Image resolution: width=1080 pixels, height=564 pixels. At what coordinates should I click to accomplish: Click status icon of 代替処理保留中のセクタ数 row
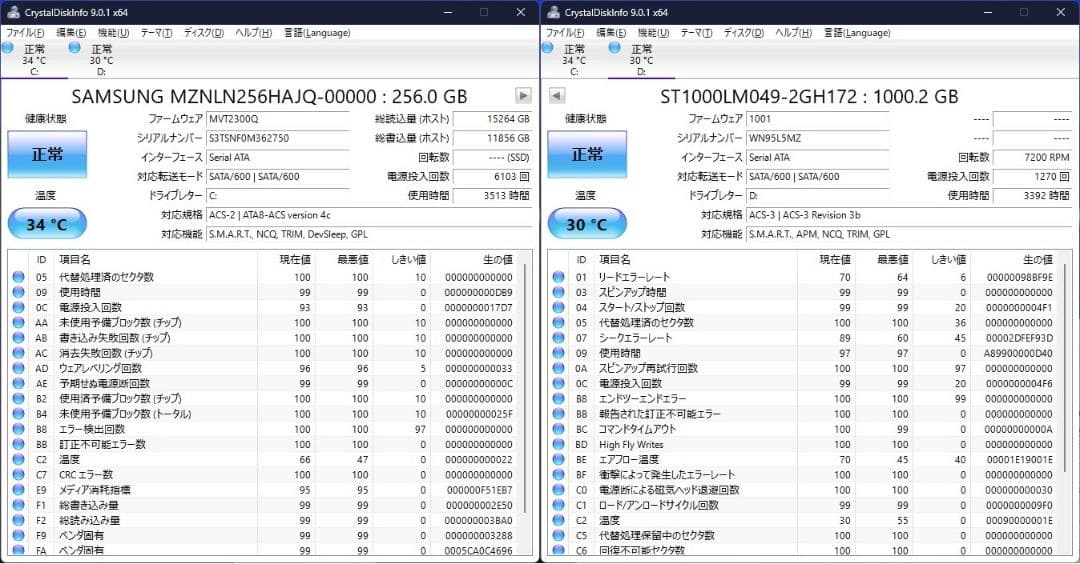click(559, 535)
